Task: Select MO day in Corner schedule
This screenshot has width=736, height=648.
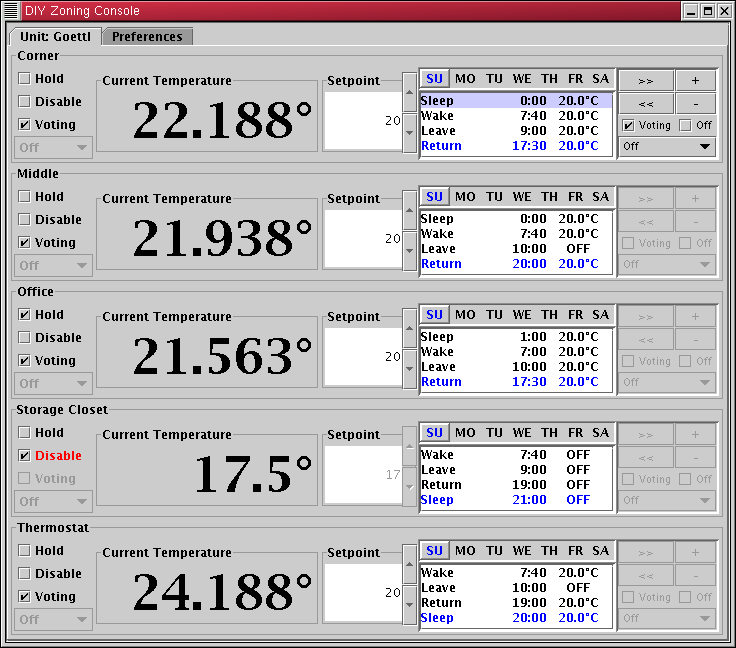Action: pos(465,79)
